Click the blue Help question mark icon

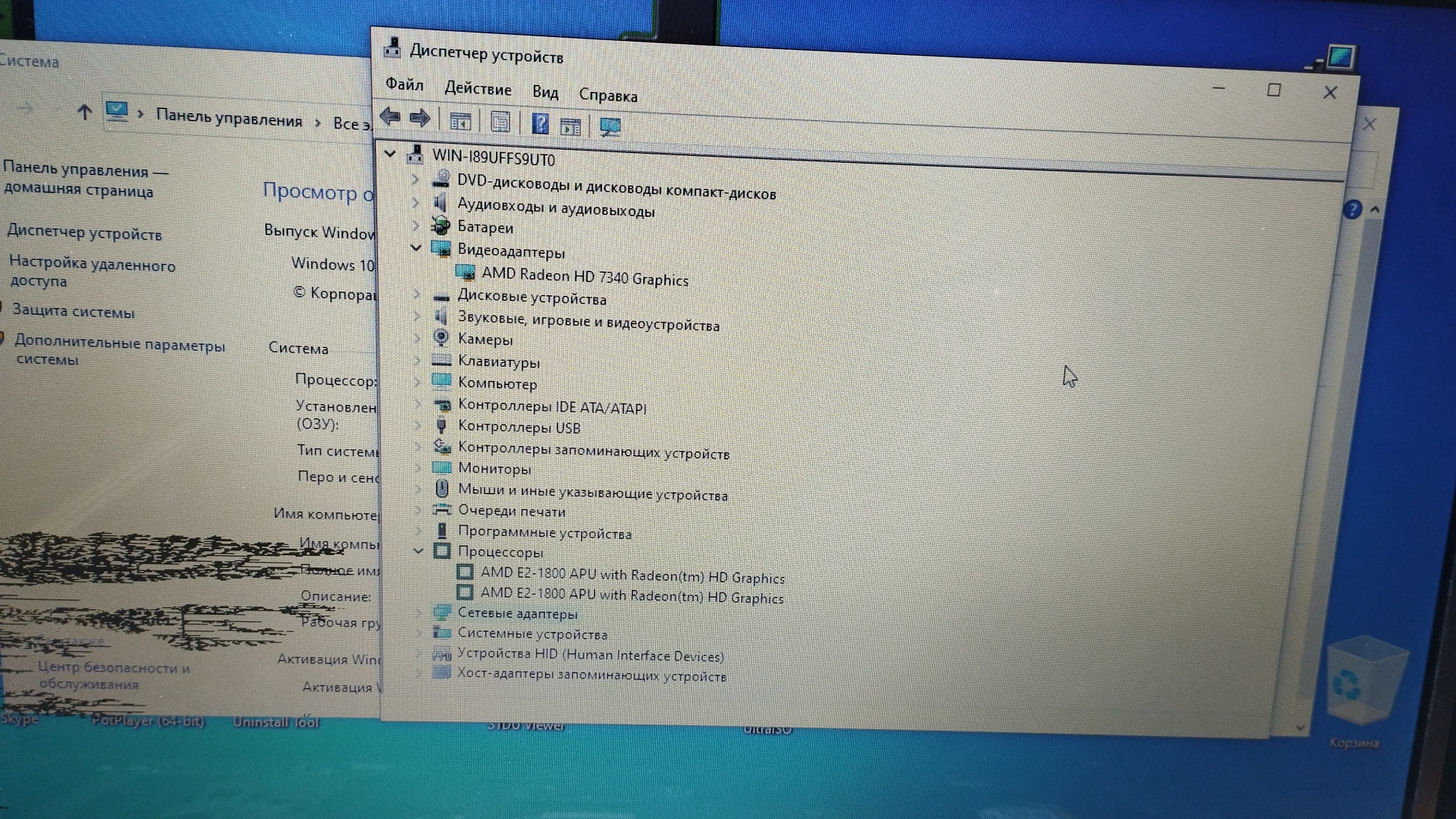click(x=540, y=123)
